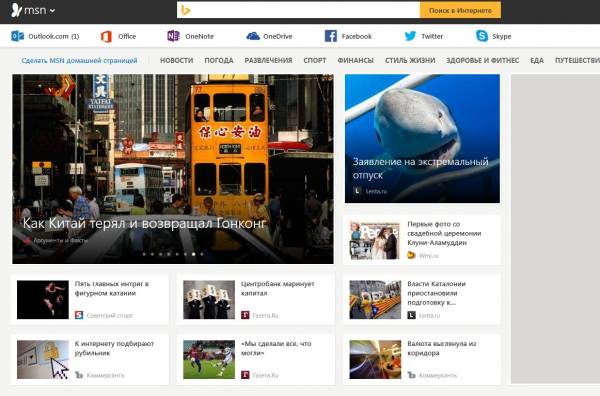Open the OneNote icon
Viewport: 600px width, 396px height.
[x=173, y=36]
